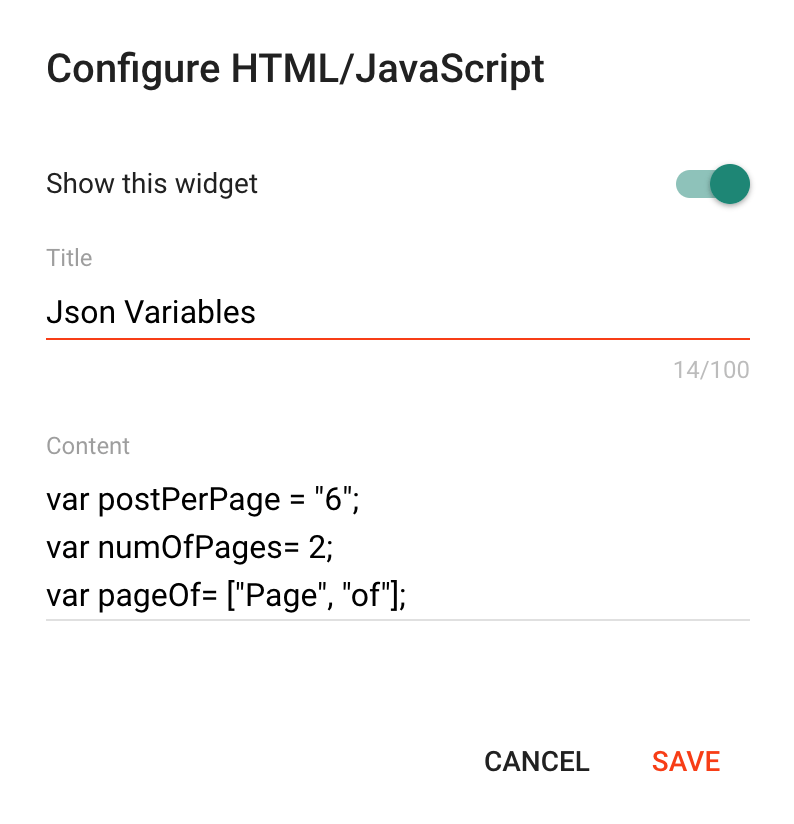794x824 pixels.
Task: Click the Configure HTML/JavaScript heading
Action: click(x=295, y=69)
